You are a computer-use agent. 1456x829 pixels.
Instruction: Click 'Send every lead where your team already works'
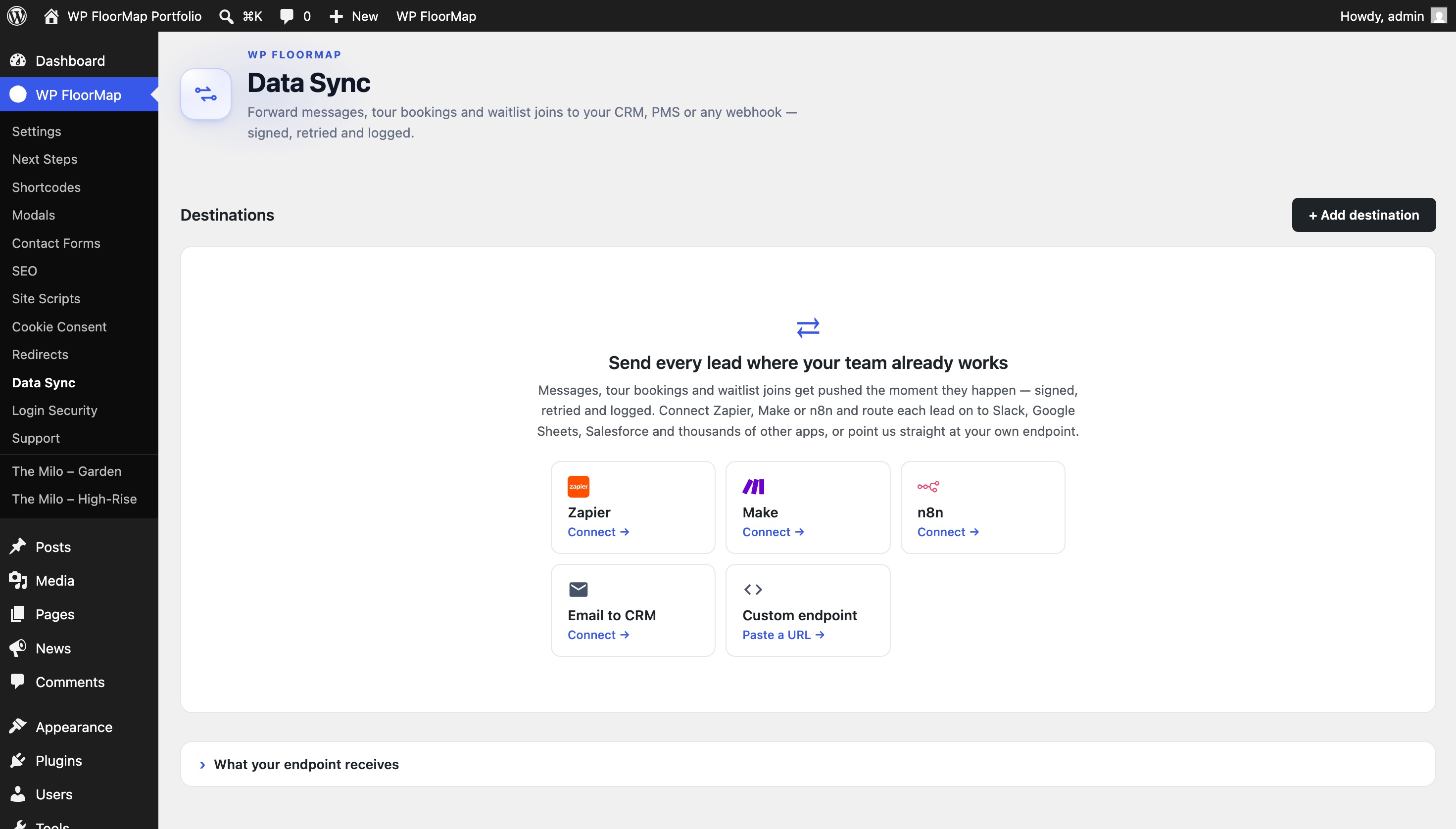pyautogui.click(x=808, y=363)
